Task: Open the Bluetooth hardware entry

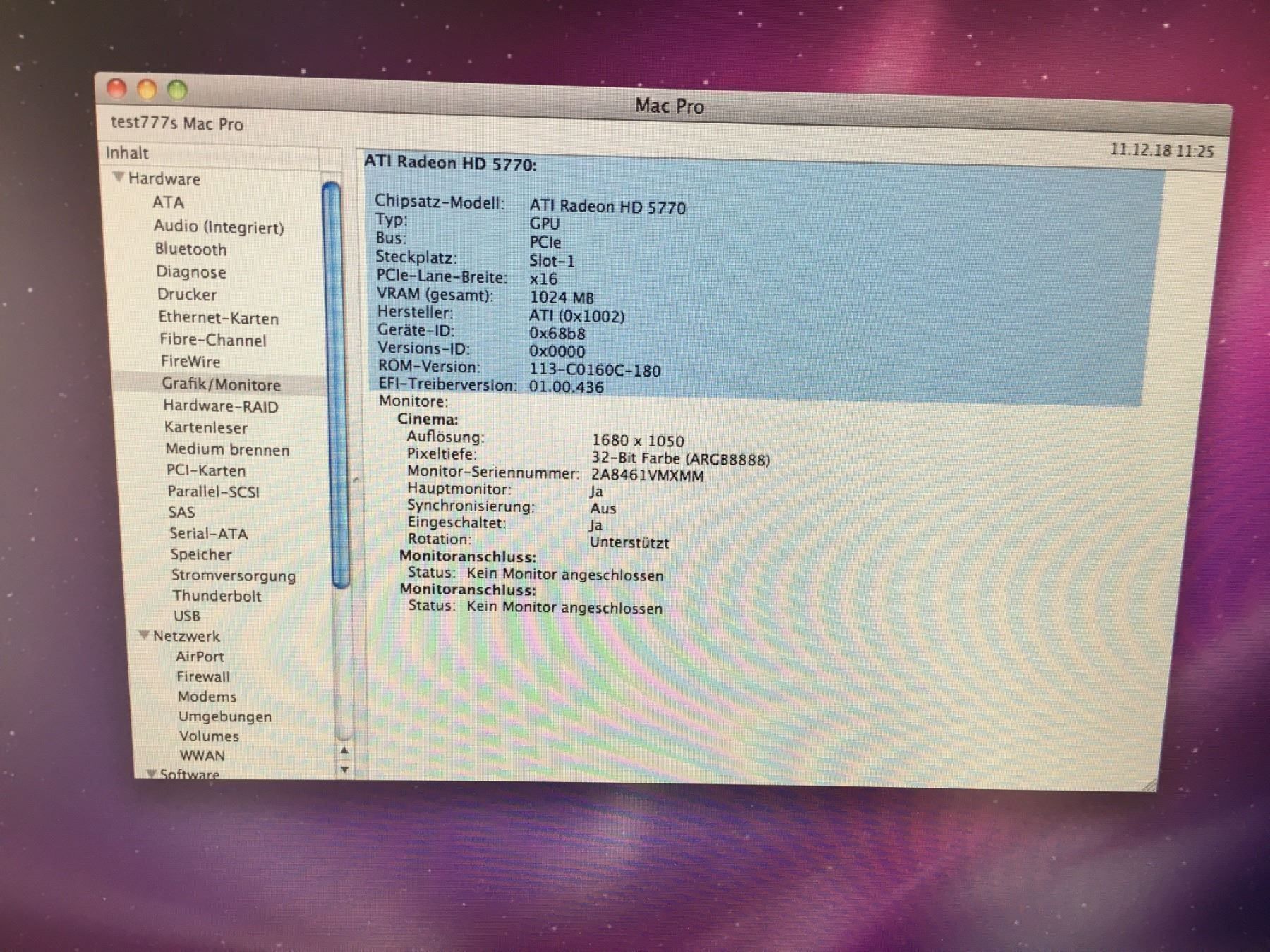Action: [x=191, y=250]
